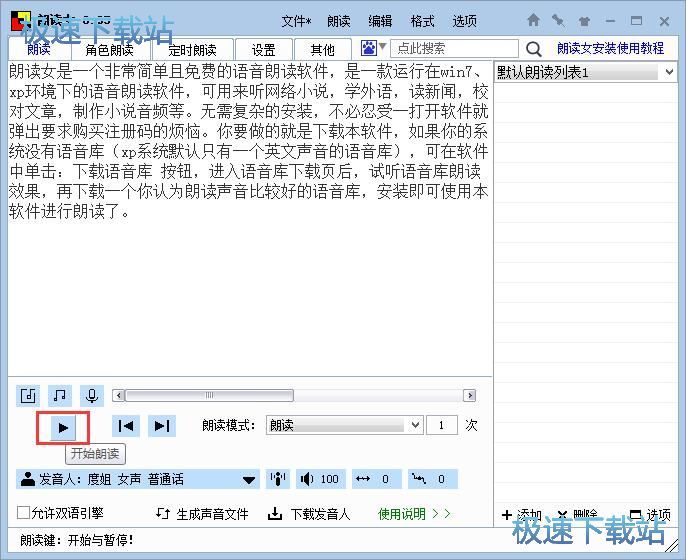686x560 pixels.
Task: Start reading with the play button
Action: coord(63,427)
